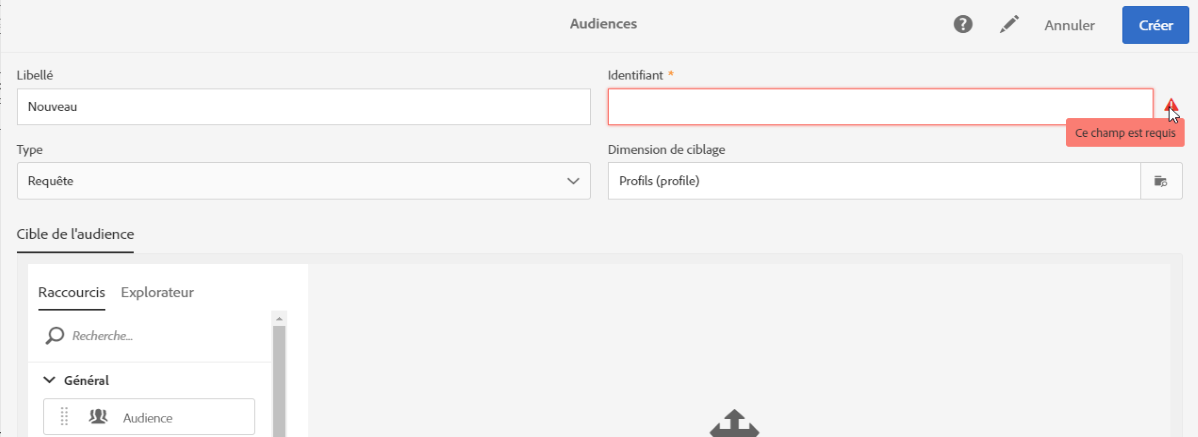The image size is (1198, 437).
Task: Click the Audience people icon
Action: click(x=98, y=417)
